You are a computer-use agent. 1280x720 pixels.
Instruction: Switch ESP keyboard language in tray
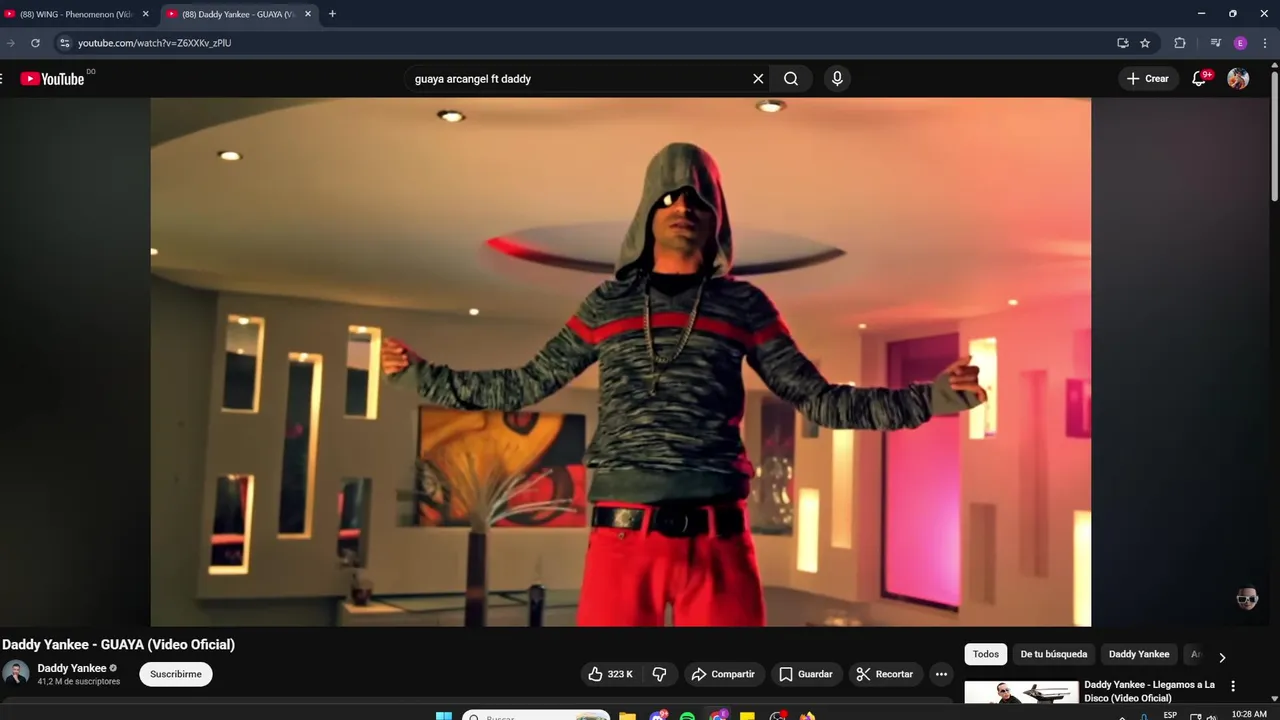pos(1170,715)
